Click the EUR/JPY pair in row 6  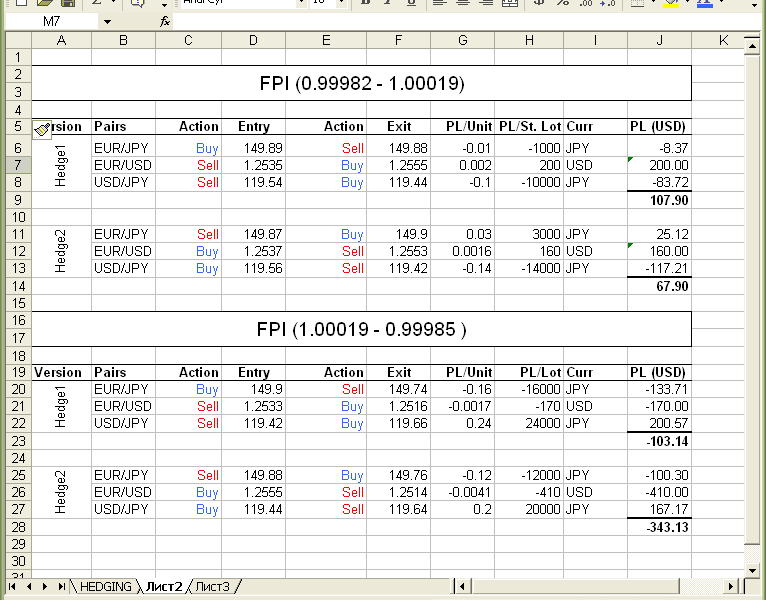click(x=123, y=148)
